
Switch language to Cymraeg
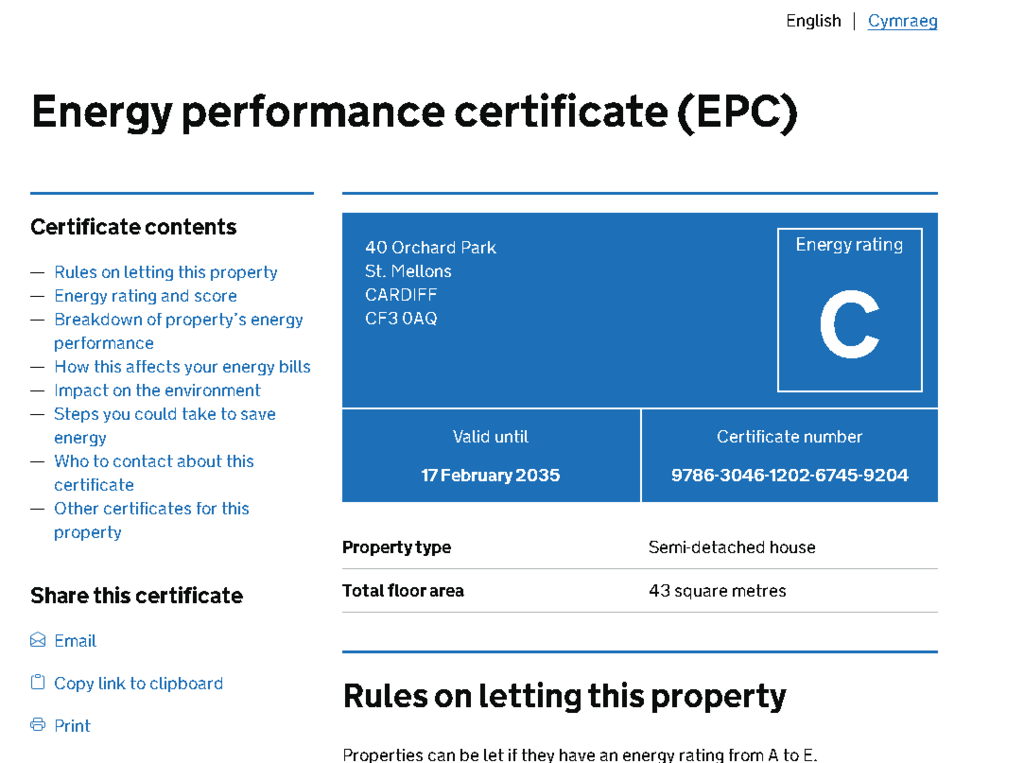[903, 21]
